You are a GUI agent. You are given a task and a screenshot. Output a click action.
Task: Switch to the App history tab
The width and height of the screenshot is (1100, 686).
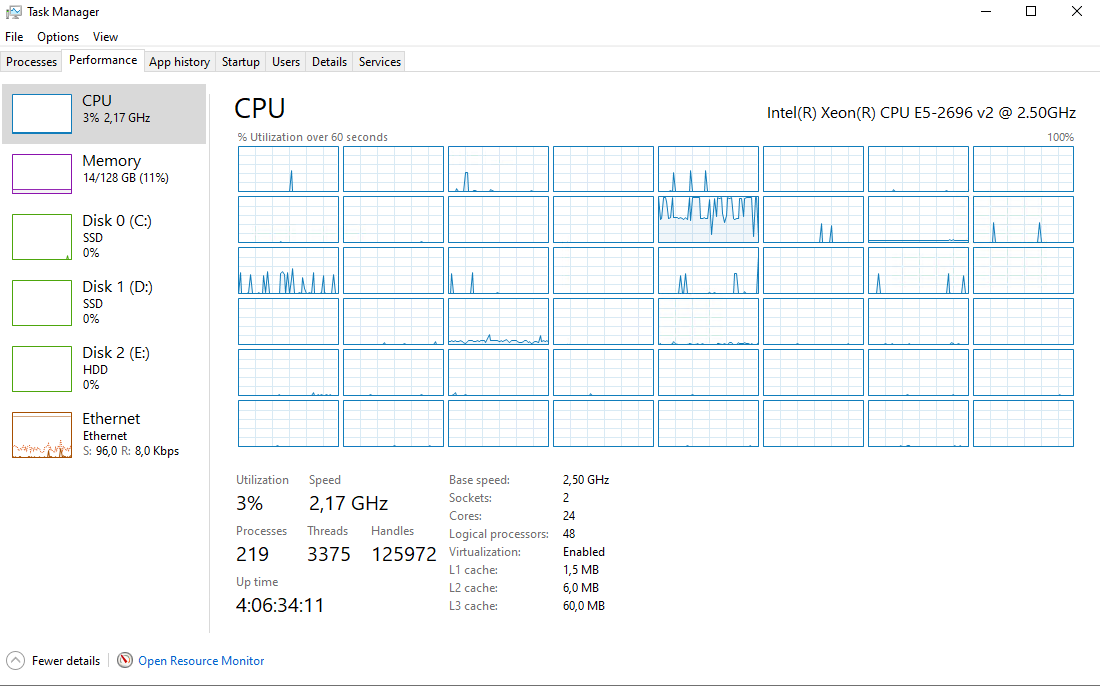pos(179,61)
